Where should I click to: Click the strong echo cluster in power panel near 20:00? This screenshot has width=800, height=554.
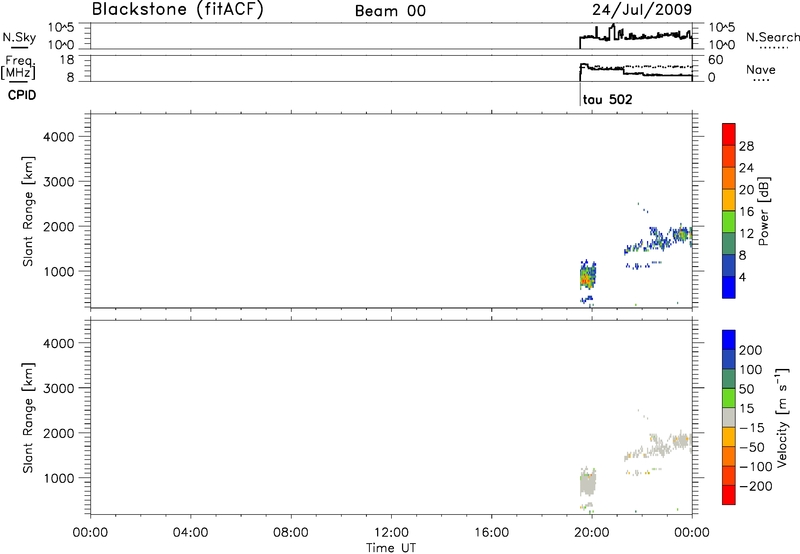tap(587, 276)
